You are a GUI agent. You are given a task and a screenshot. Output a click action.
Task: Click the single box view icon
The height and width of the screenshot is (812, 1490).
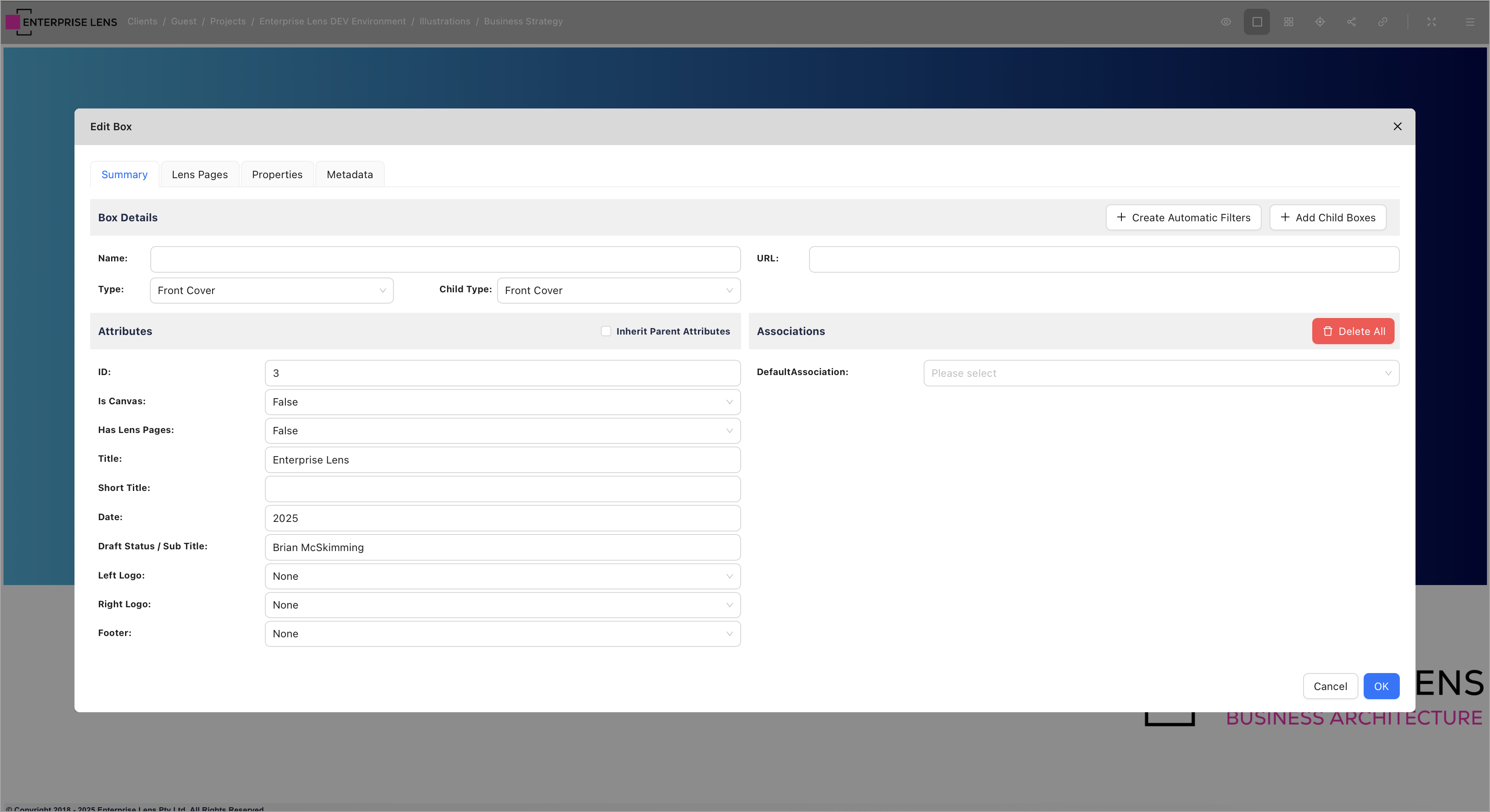point(1257,22)
